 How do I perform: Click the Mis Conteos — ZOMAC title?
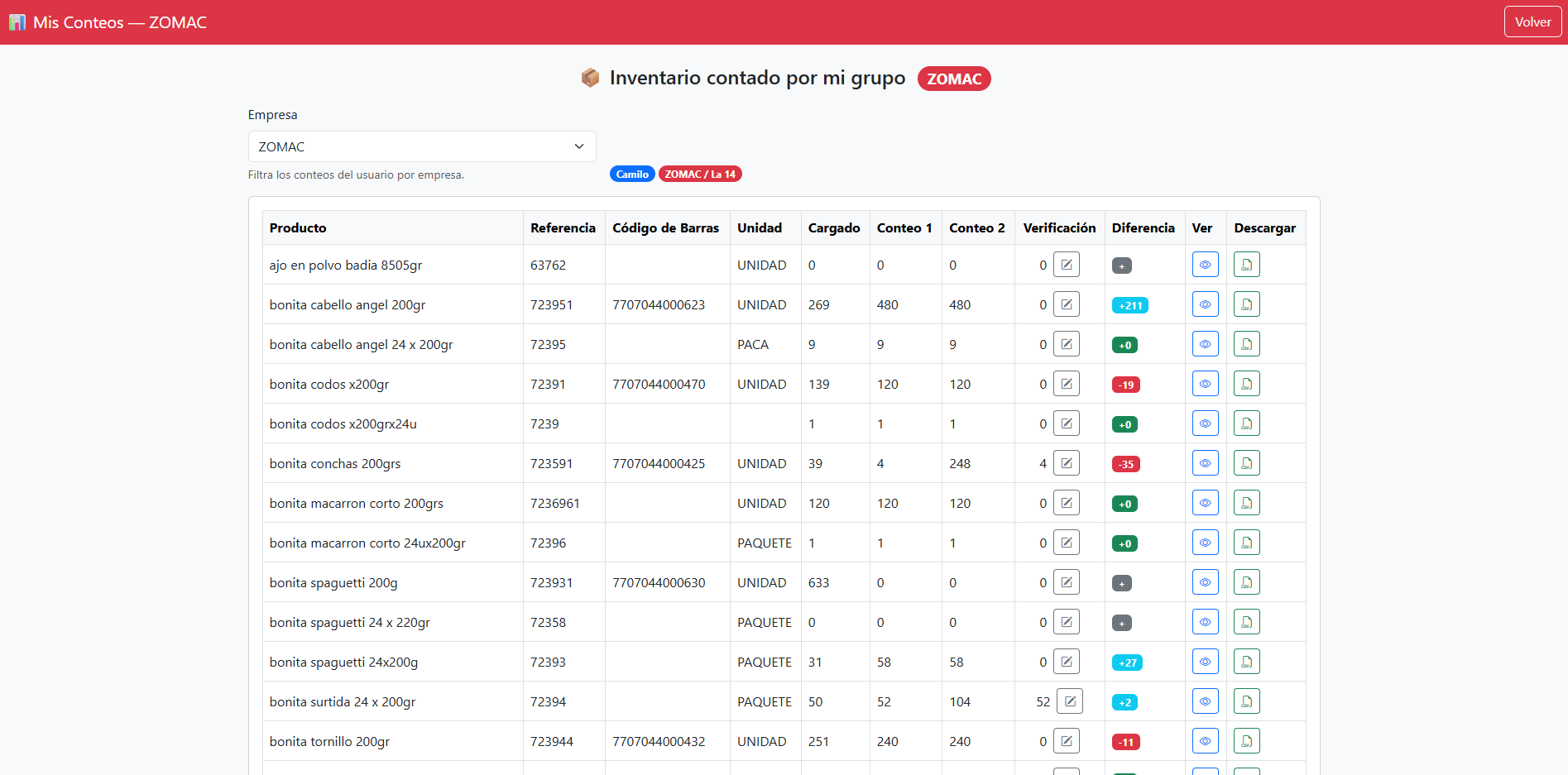[119, 22]
